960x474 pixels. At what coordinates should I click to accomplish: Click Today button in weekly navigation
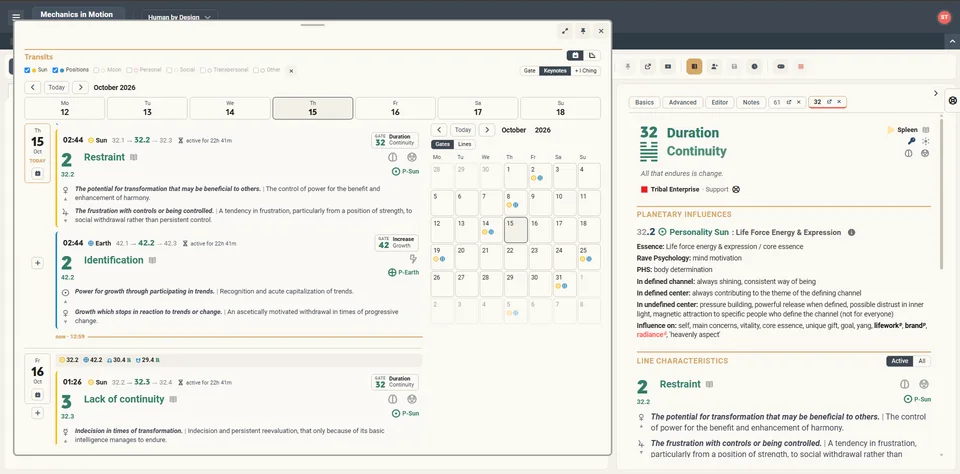pos(56,88)
